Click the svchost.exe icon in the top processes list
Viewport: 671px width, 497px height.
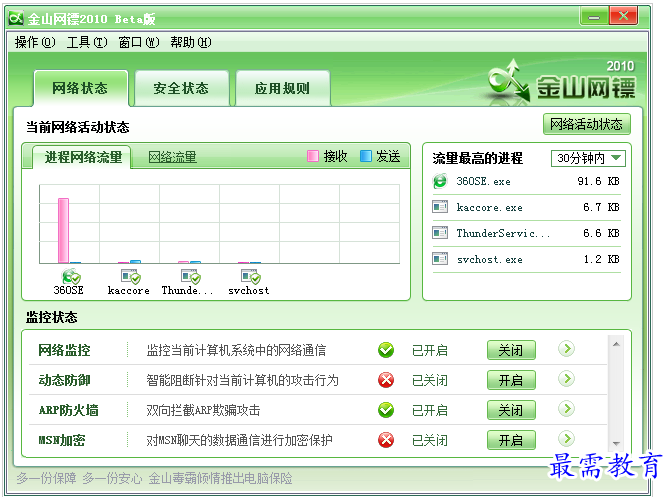click(440, 259)
